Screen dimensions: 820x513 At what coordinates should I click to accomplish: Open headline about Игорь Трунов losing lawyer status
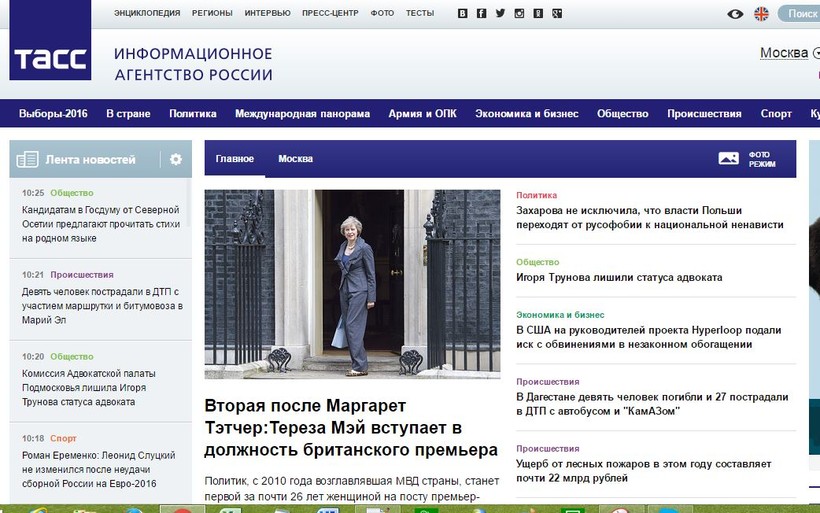(x=619, y=277)
